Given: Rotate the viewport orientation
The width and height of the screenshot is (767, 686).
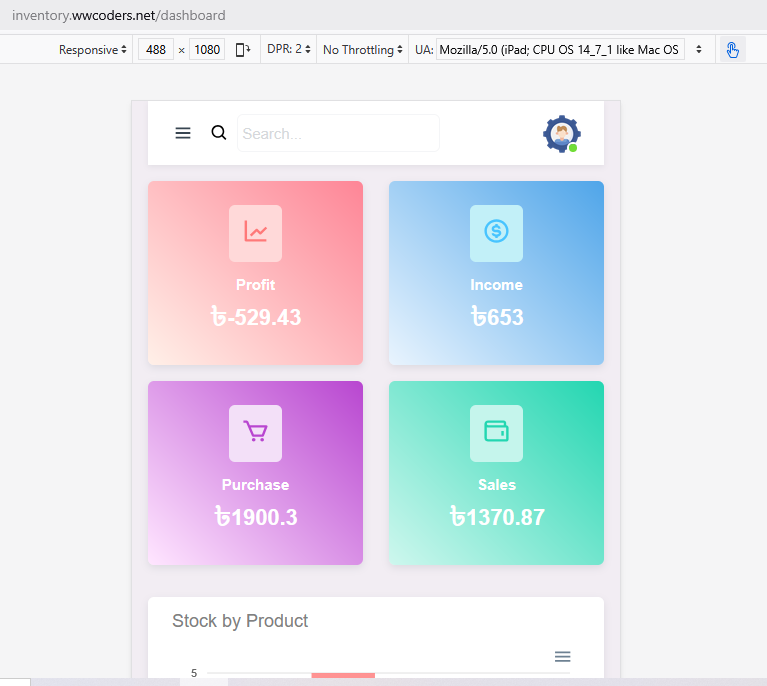Looking at the screenshot, I should pyautogui.click(x=243, y=49).
